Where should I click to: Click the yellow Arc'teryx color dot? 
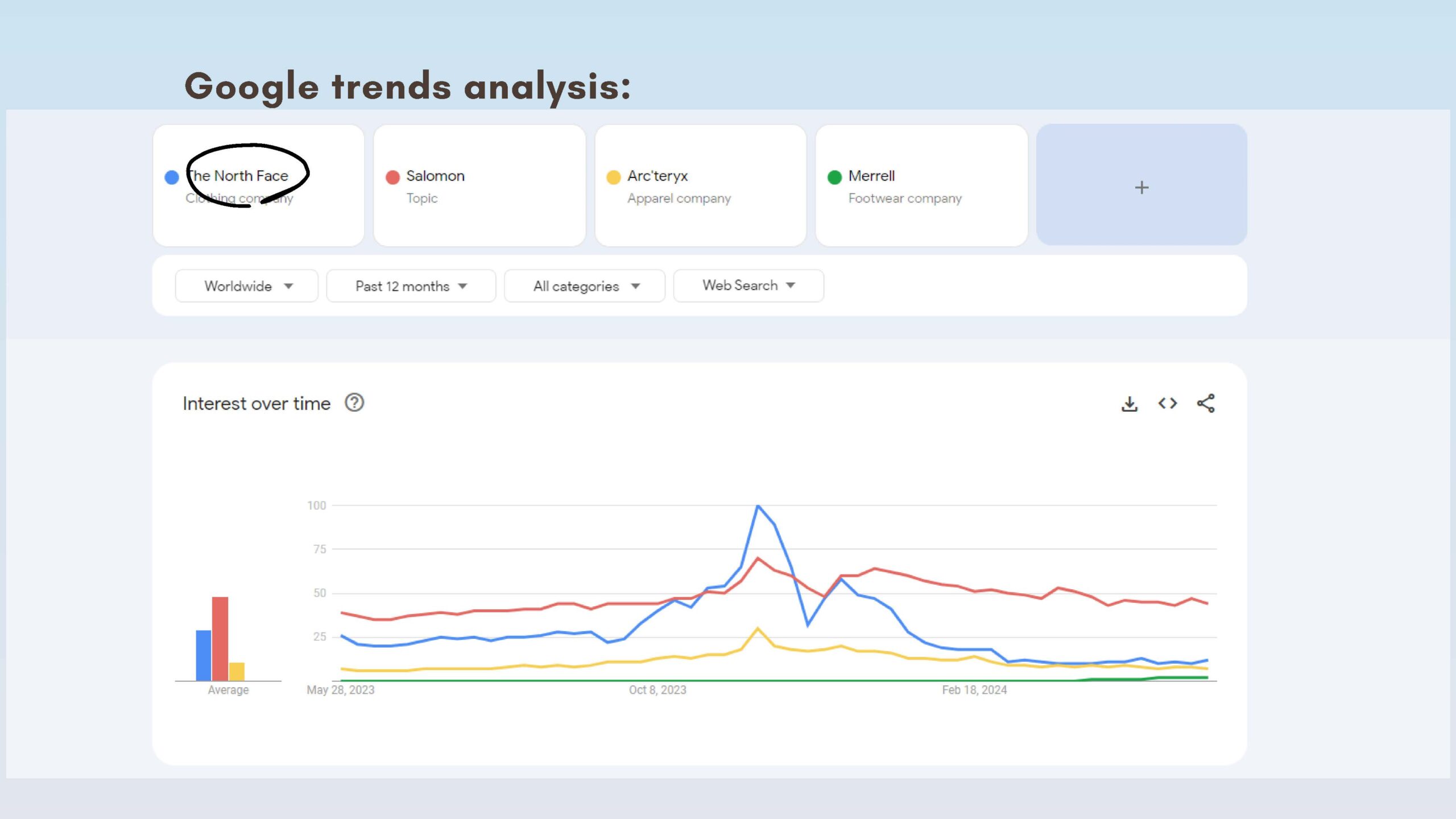click(x=614, y=177)
